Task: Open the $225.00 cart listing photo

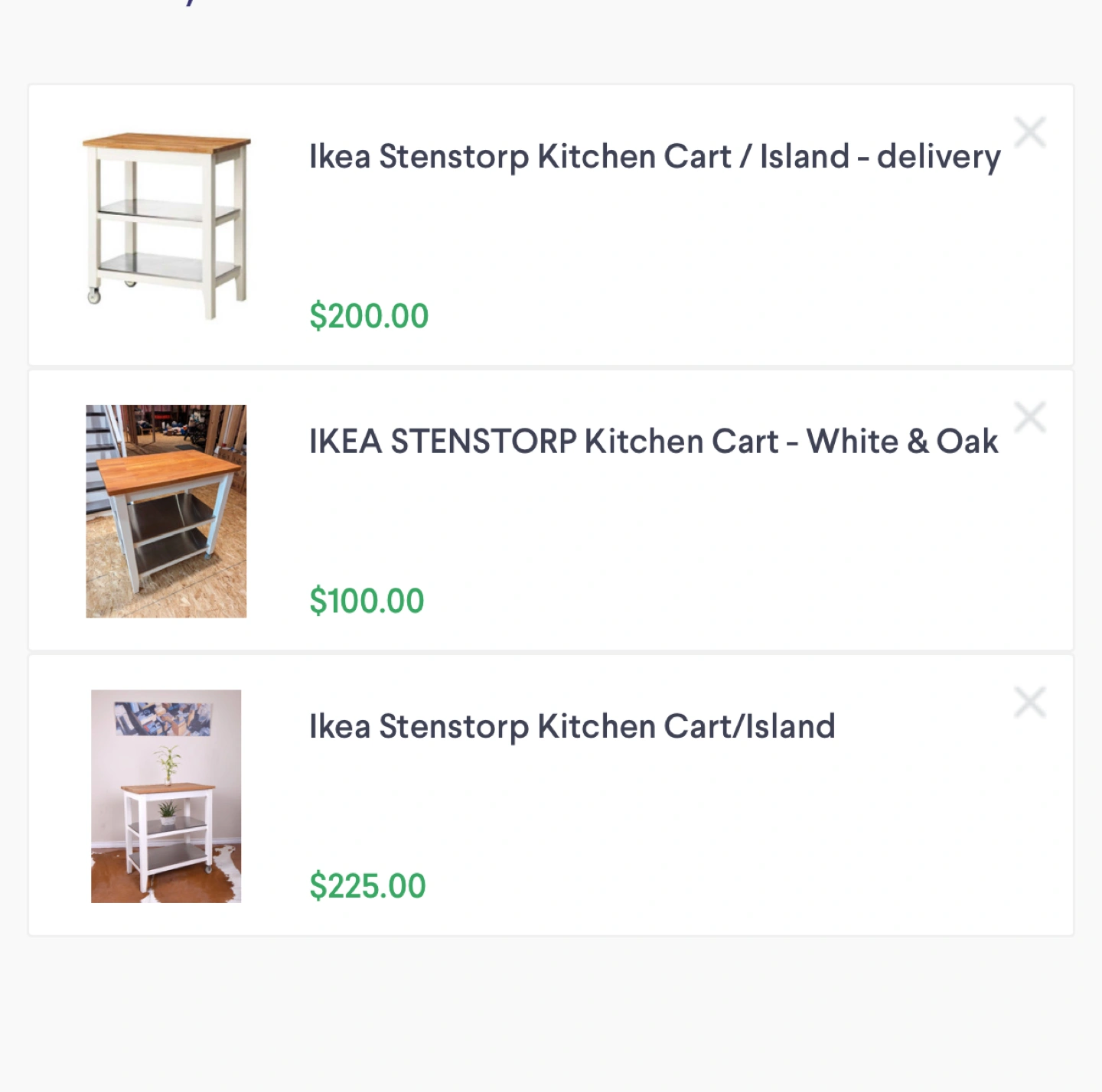Action: [x=166, y=796]
